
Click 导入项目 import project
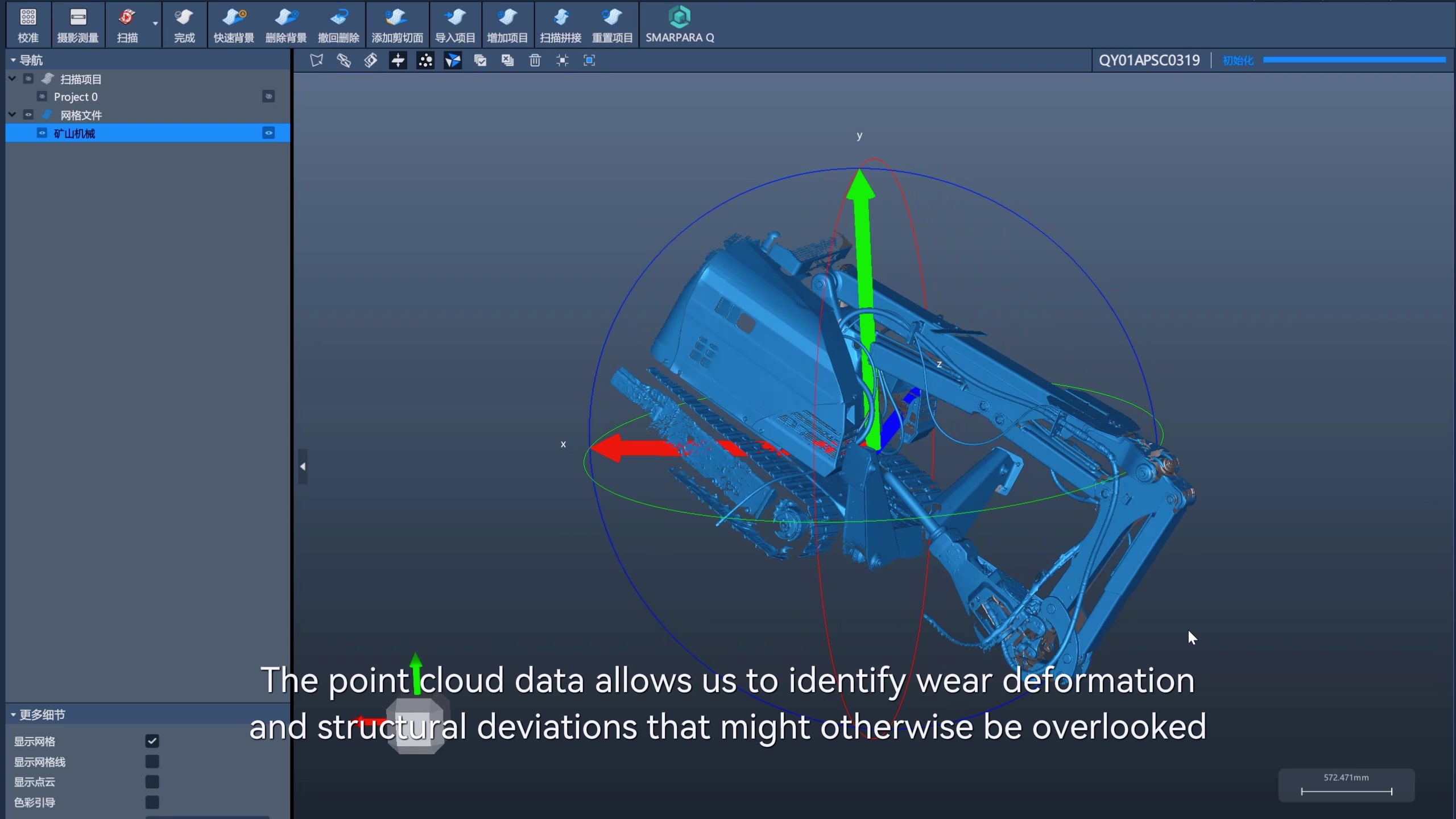455,25
